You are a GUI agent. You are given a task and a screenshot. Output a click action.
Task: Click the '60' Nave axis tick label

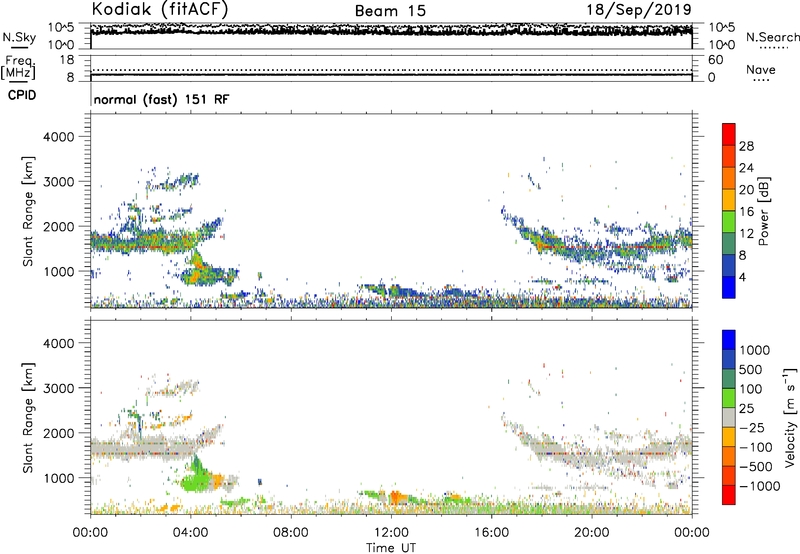click(715, 60)
